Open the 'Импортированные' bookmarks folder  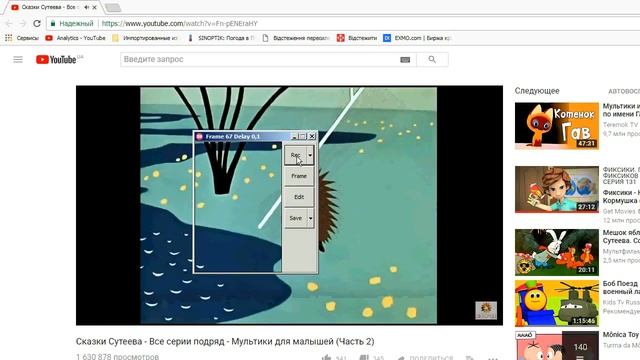click(x=145, y=38)
